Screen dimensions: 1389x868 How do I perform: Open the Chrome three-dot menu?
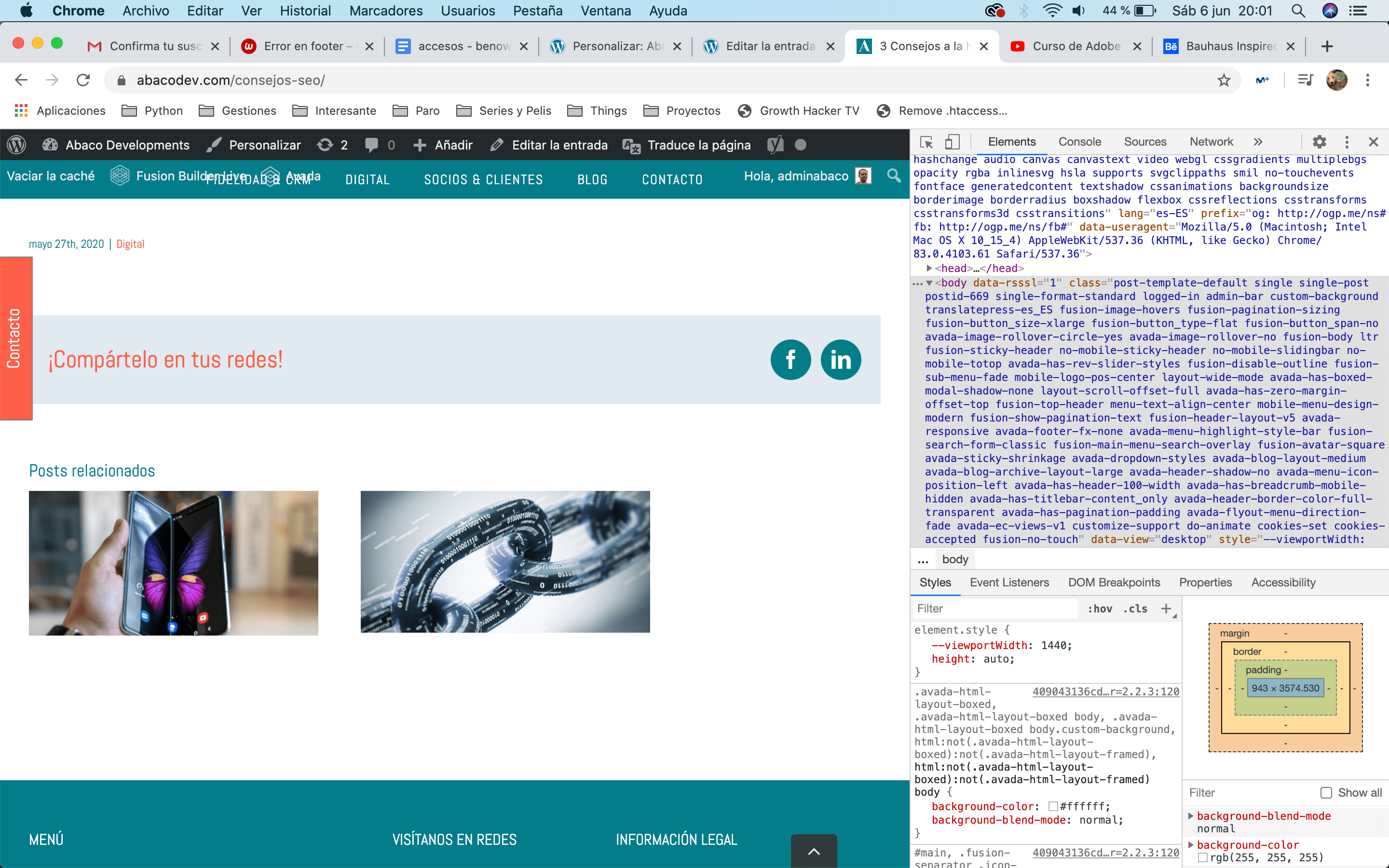tap(1368, 81)
